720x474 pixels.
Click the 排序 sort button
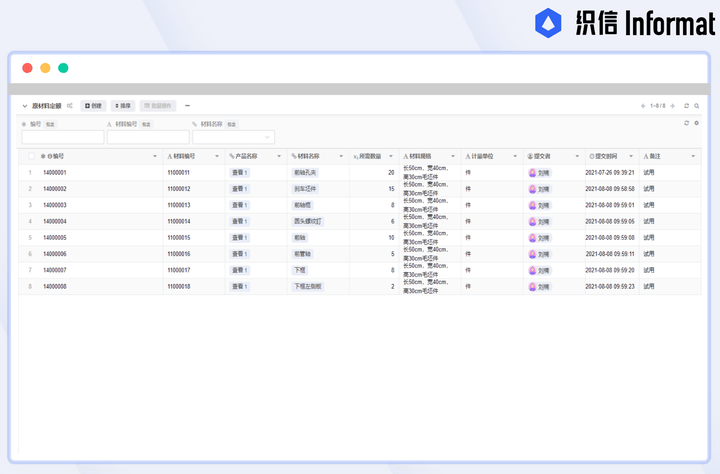click(123, 106)
